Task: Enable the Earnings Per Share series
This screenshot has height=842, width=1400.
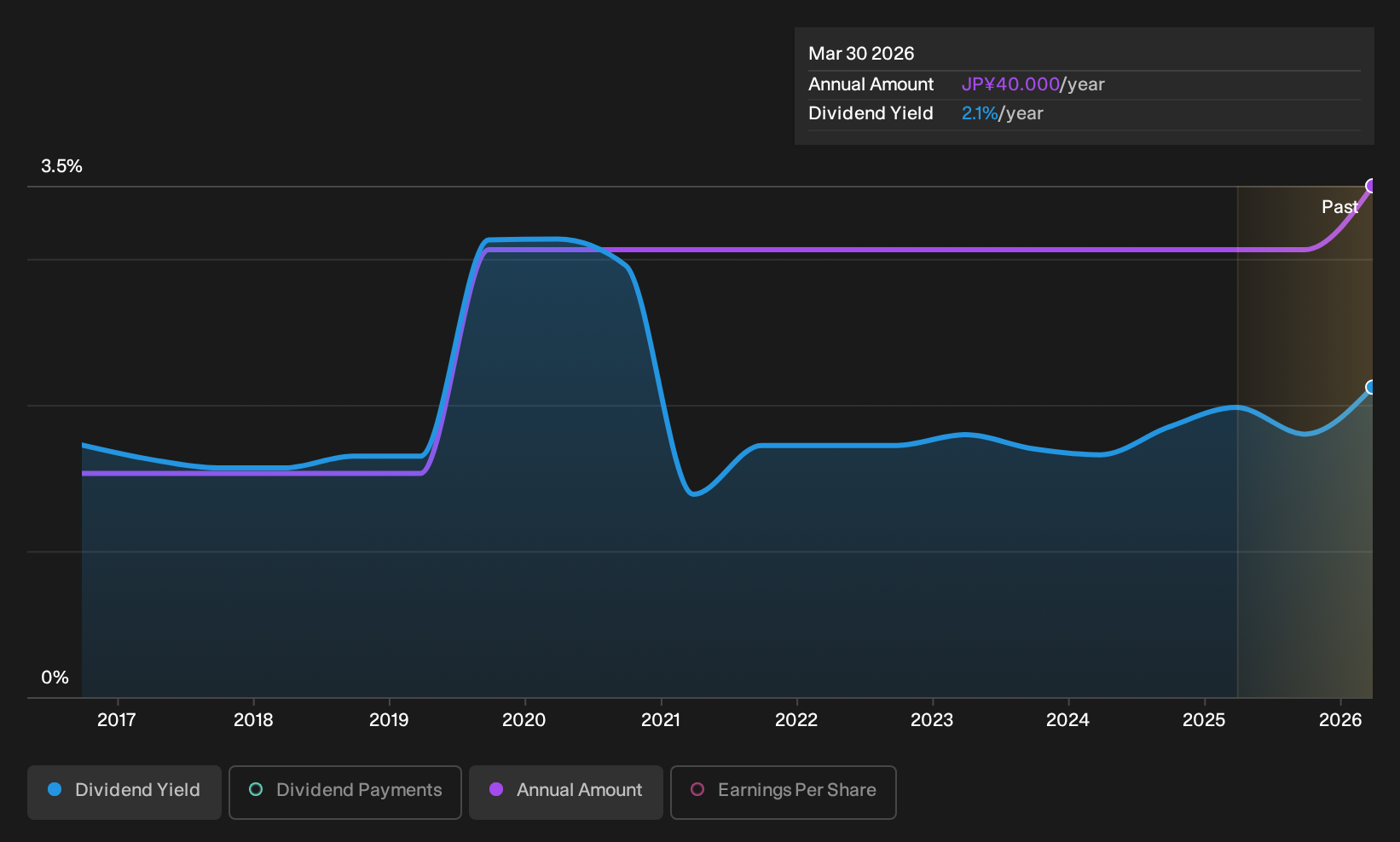Action: pos(784,792)
